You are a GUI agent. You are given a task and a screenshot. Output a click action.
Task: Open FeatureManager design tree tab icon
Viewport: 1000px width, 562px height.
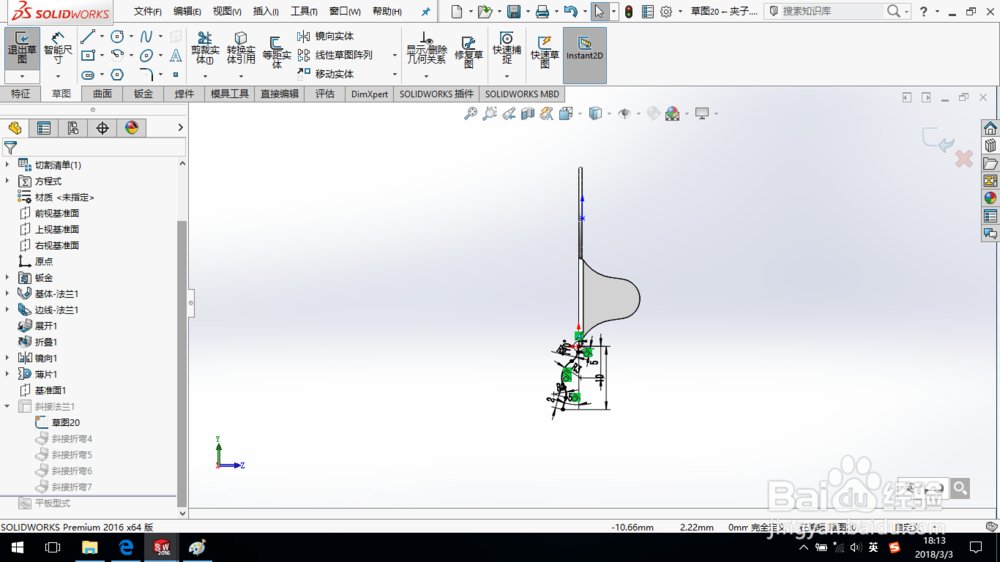[15, 128]
